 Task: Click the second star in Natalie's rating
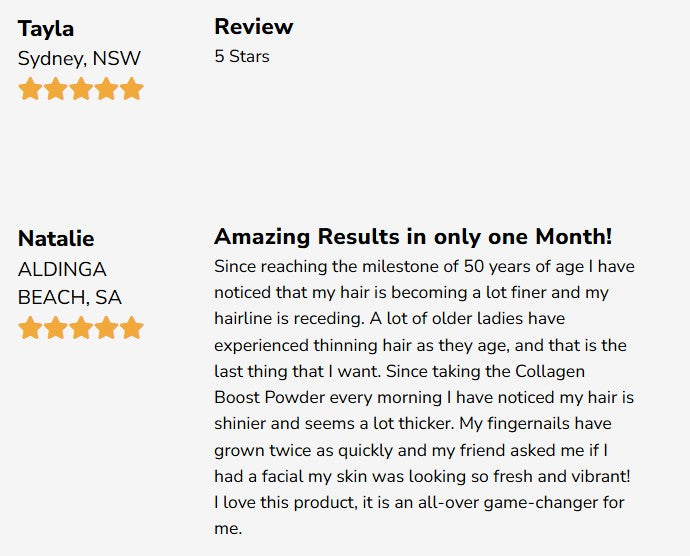[55, 328]
